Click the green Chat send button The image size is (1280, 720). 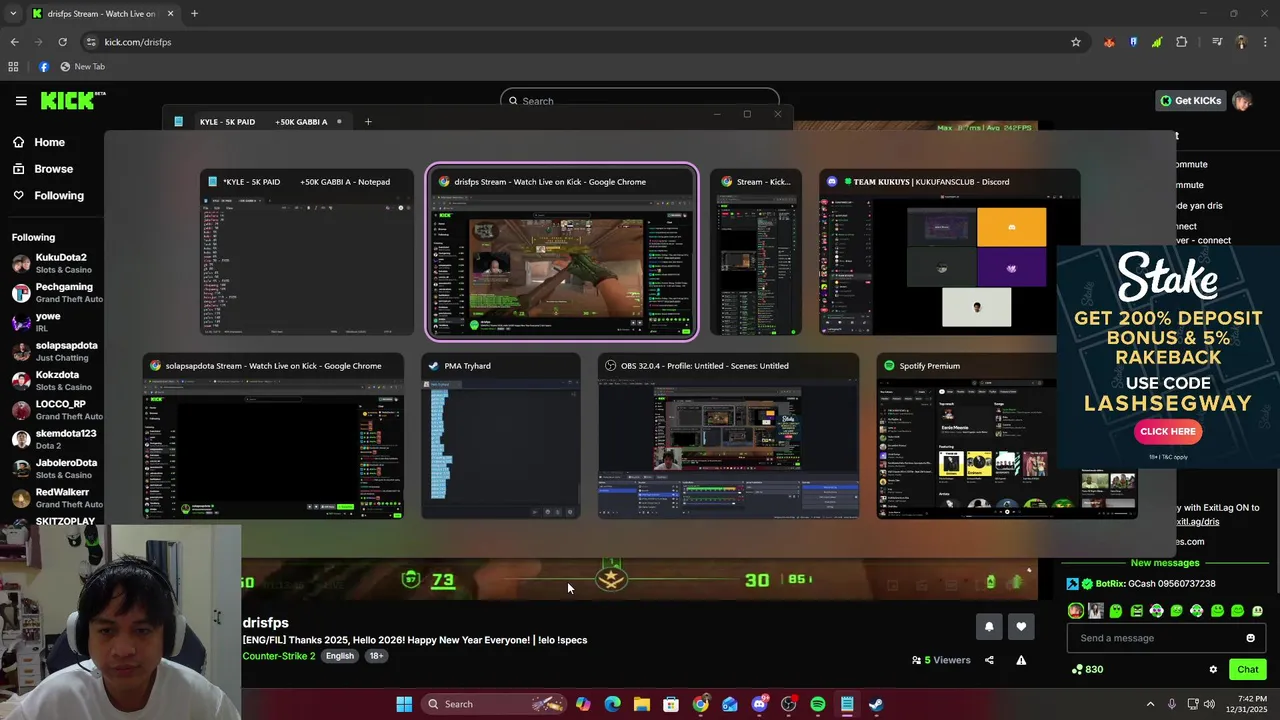1248,670
